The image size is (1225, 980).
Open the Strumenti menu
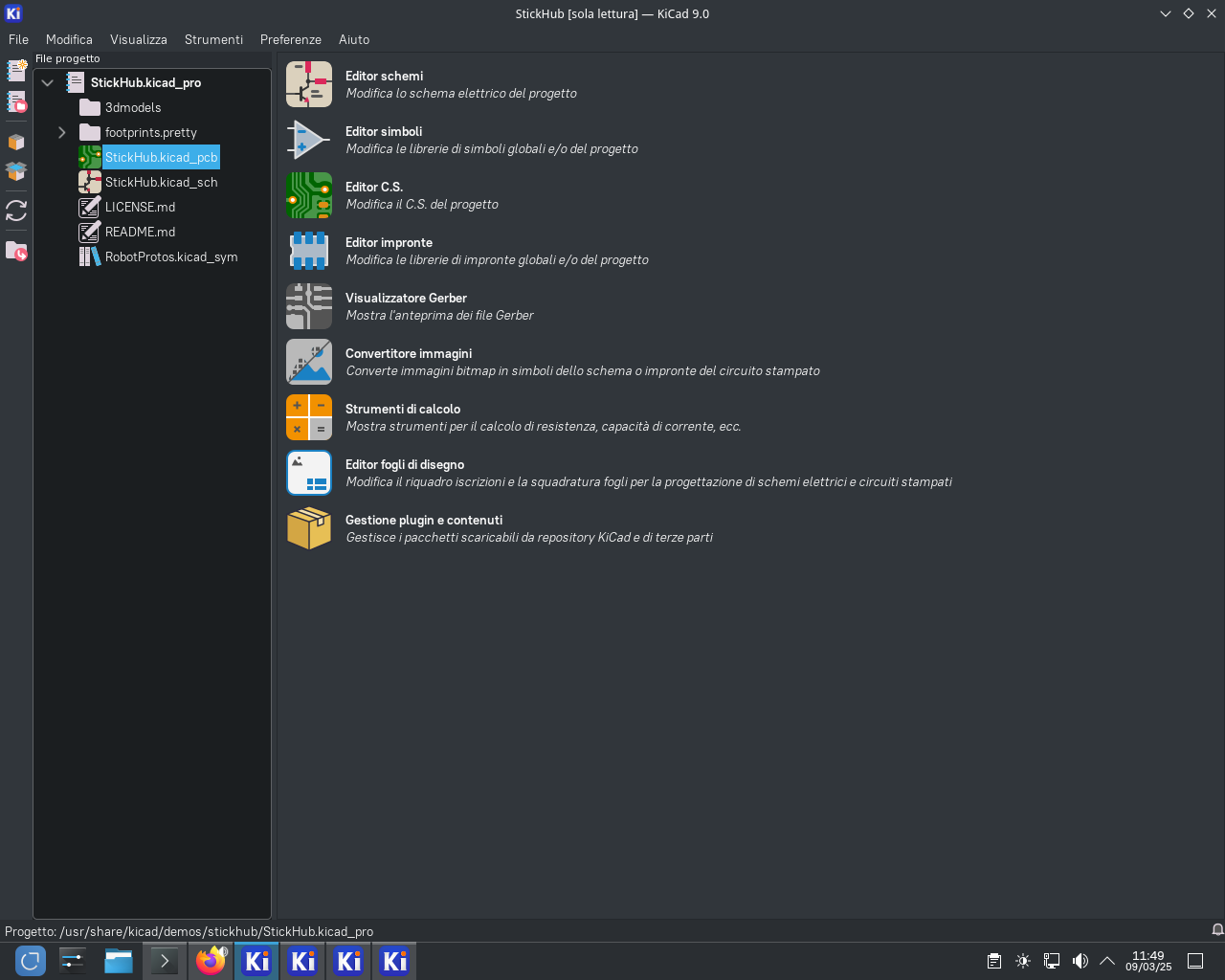coord(213,39)
